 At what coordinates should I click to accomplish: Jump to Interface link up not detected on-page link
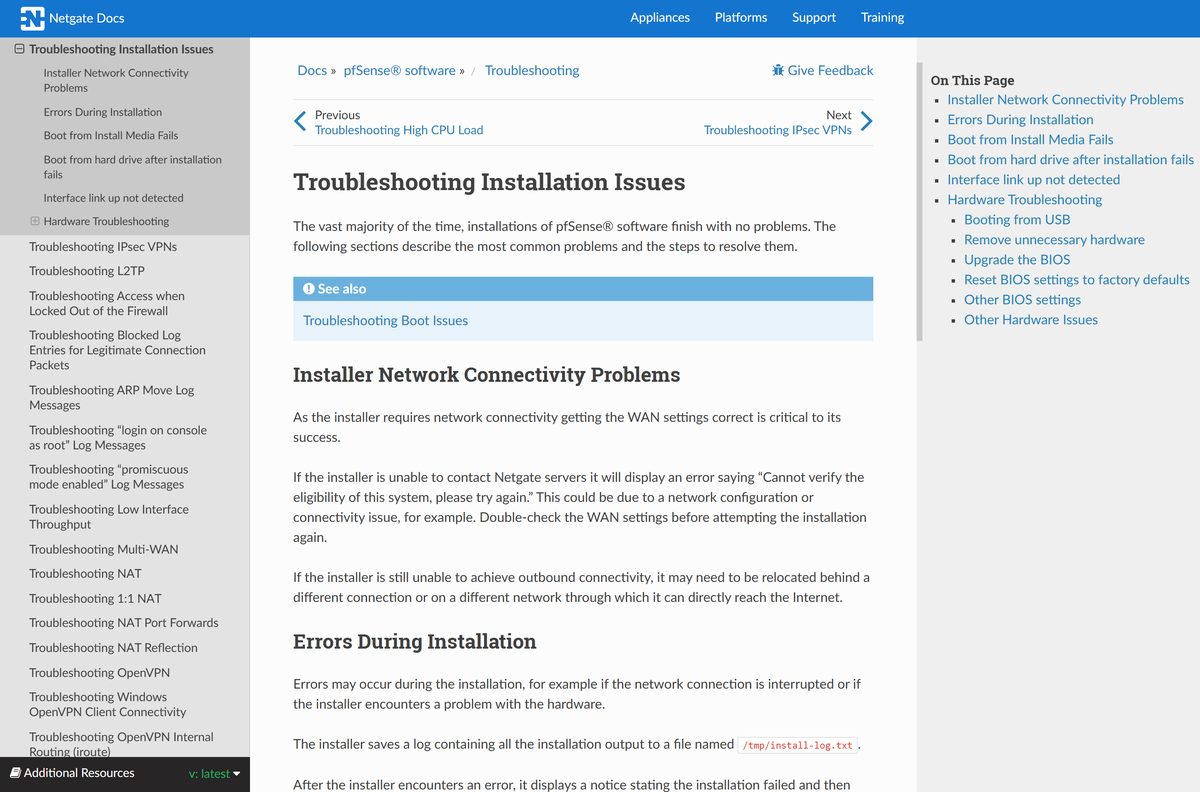point(1033,179)
